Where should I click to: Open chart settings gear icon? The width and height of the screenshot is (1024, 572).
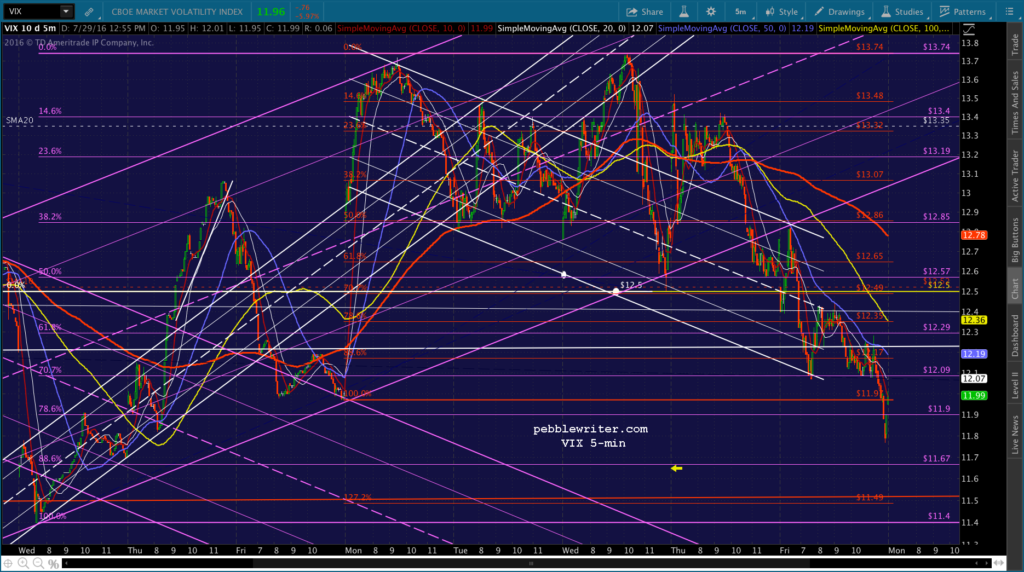click(711, 12)
